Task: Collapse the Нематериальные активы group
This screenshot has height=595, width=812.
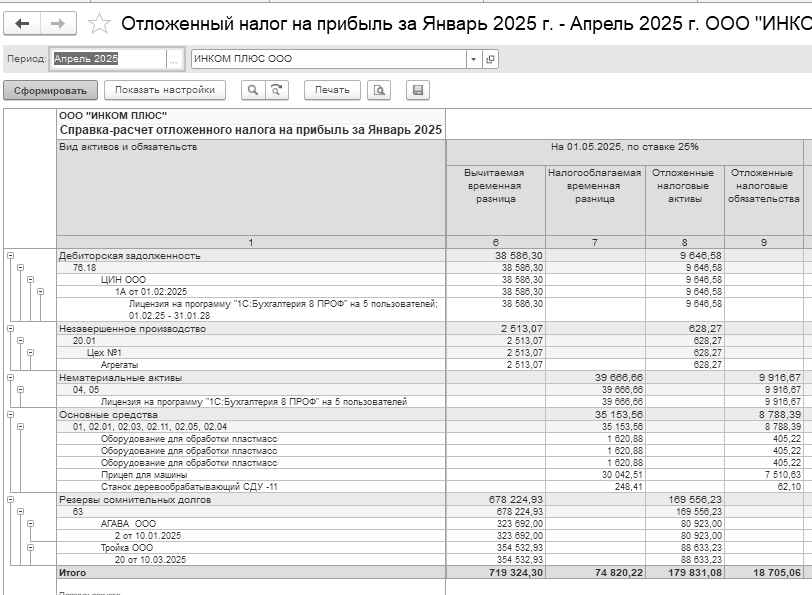Action: coord(10,378)
